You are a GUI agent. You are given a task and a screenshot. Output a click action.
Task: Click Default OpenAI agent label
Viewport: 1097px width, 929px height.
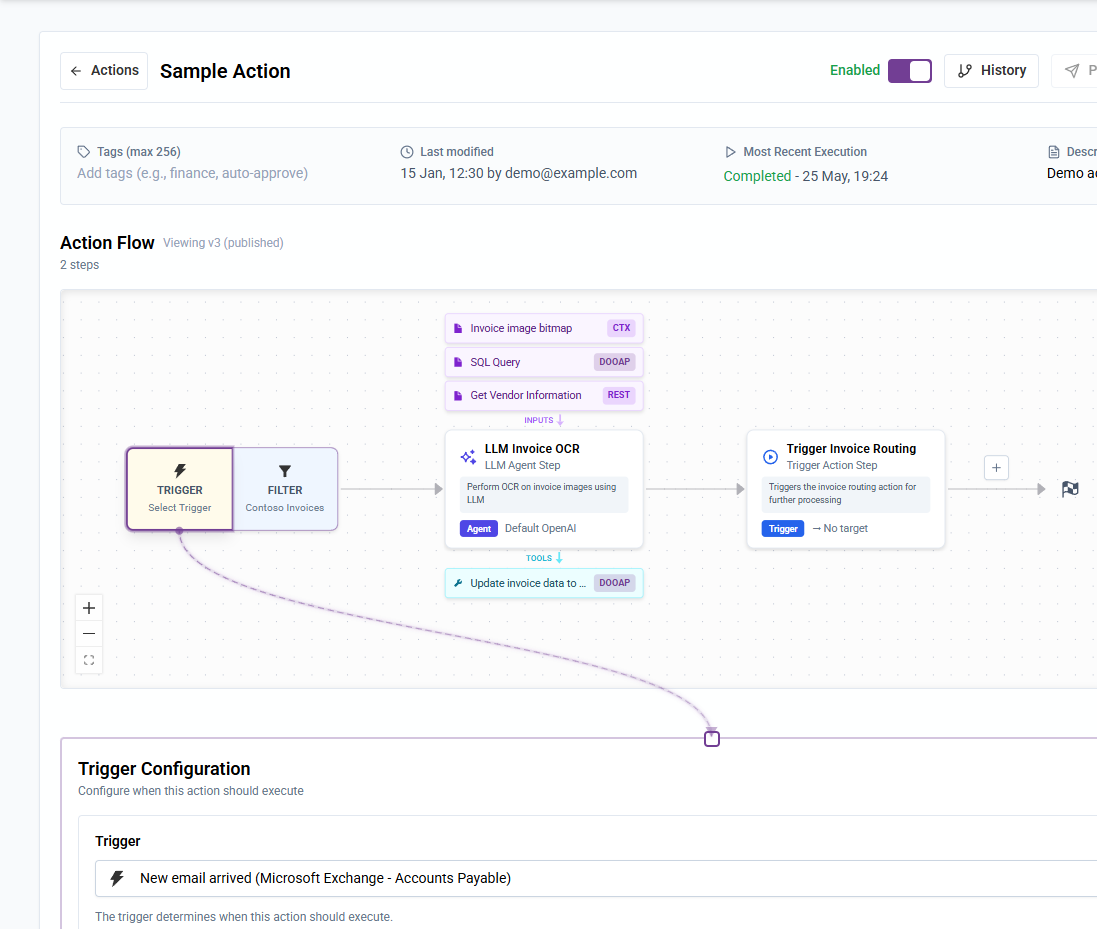click(x=540, y=528)
